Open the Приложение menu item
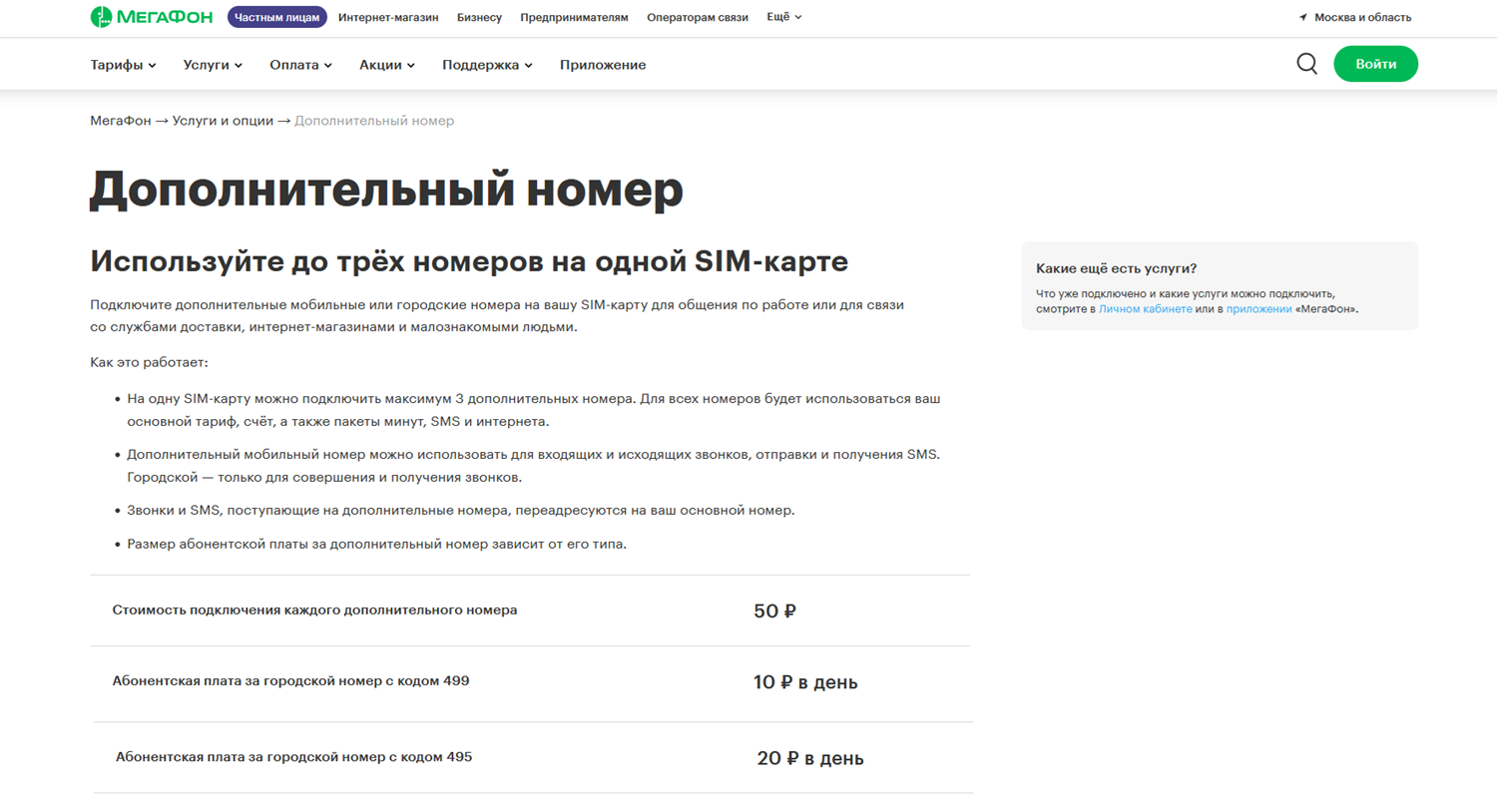The height and width of the screenshot is (812, 1497). click(603, 65)
